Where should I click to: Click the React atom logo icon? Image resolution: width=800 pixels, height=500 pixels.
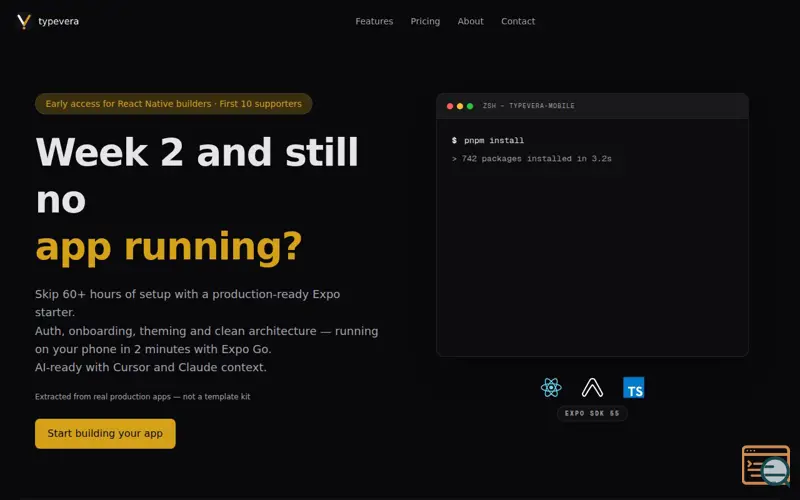[x=551, y=388]
